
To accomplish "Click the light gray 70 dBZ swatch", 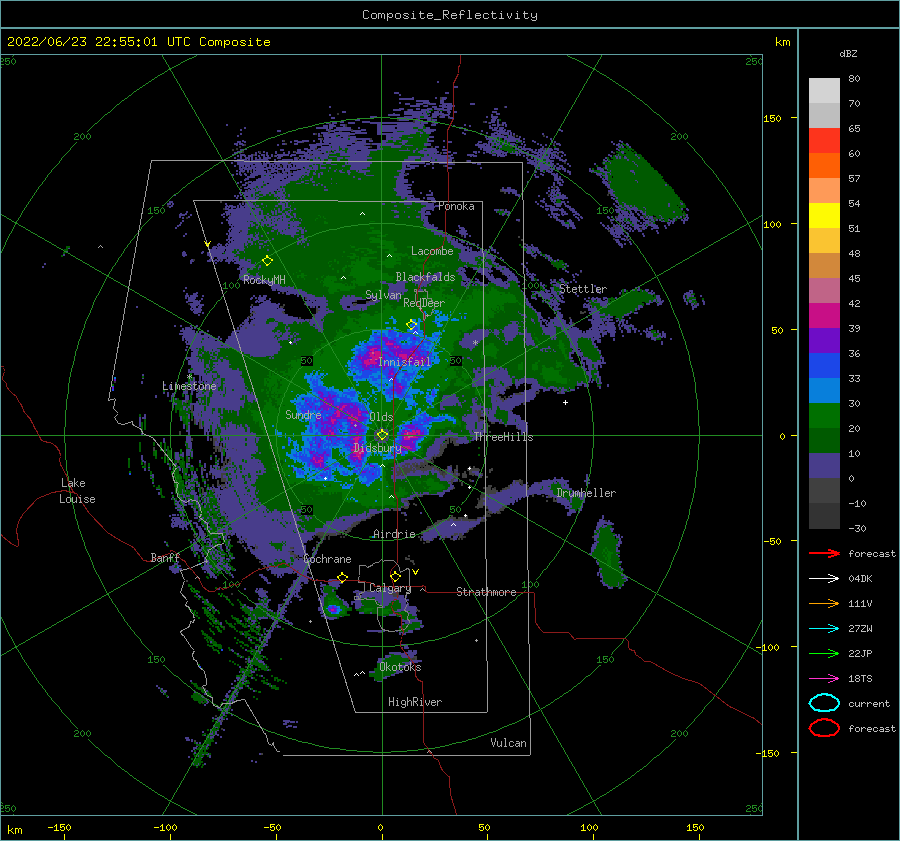I will tap(824, 90).
